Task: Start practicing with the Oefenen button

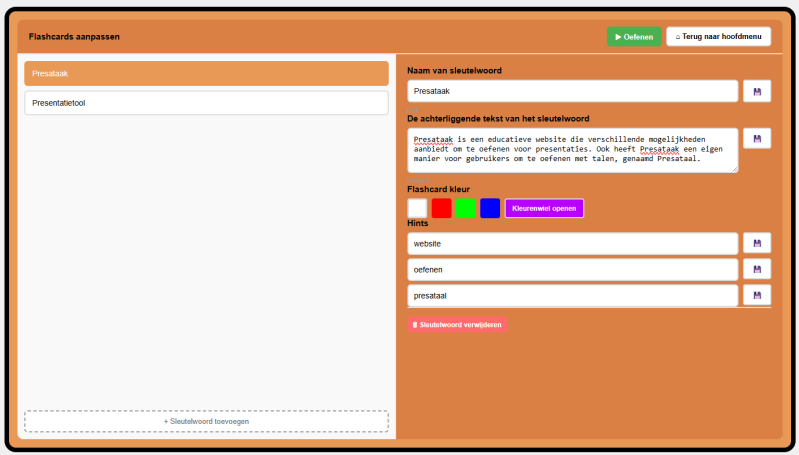Action: [634, 37]
